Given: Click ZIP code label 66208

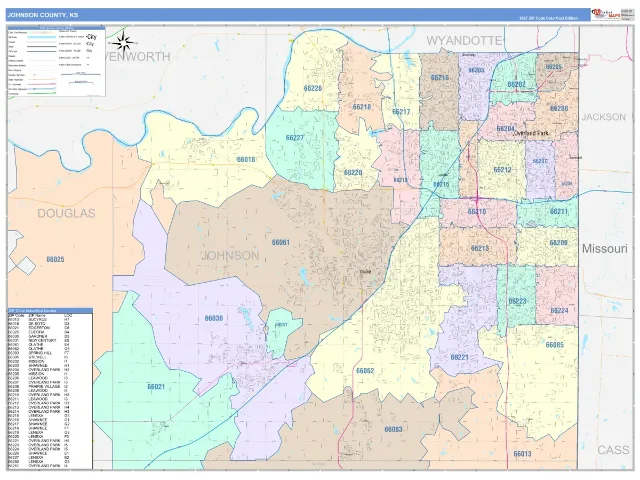Looking at the screenshot, I should point(559,109).
